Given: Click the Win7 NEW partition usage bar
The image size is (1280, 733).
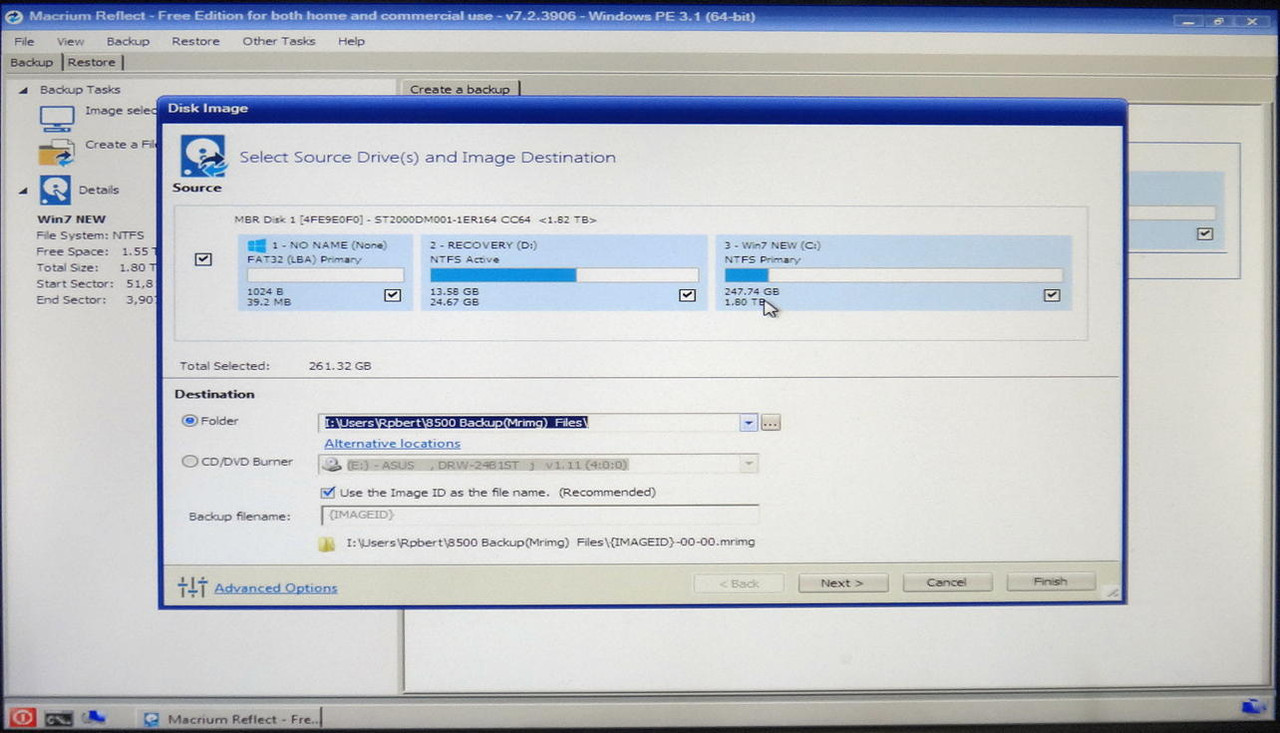Looking at the screenshot, I should (893, 275).
